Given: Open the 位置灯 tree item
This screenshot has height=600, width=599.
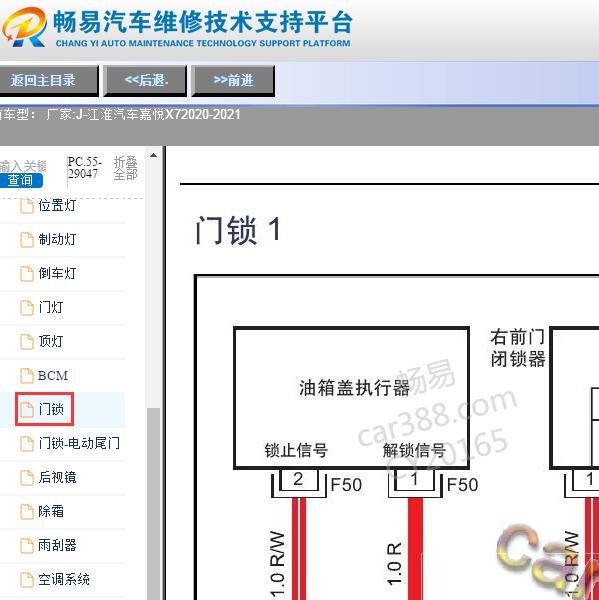Looking at the screenshot, I should (x=57, y=205).
